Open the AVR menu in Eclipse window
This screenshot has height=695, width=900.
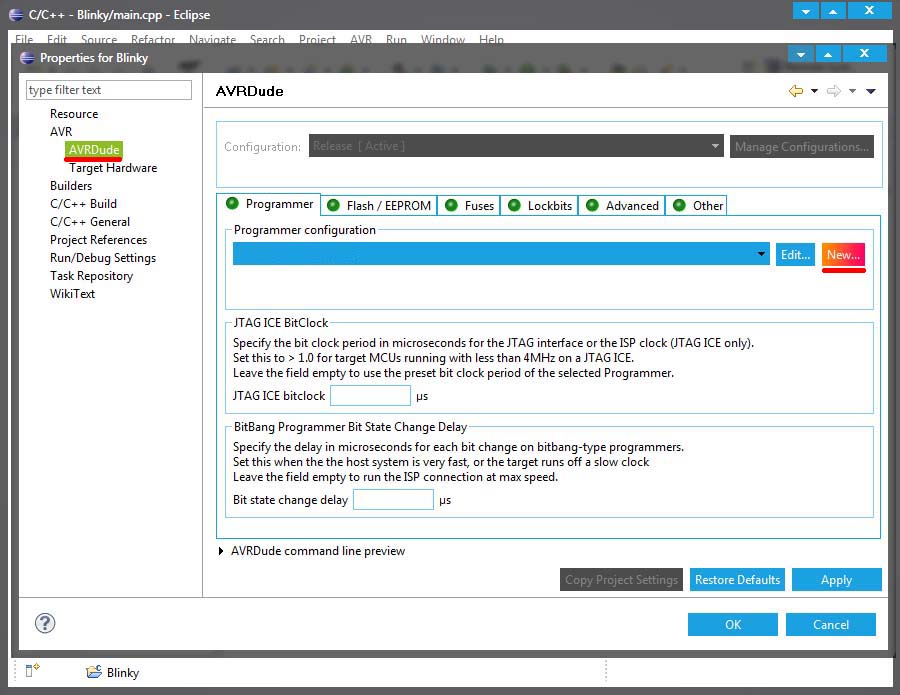pyautogui.click(x=361, y=40)
